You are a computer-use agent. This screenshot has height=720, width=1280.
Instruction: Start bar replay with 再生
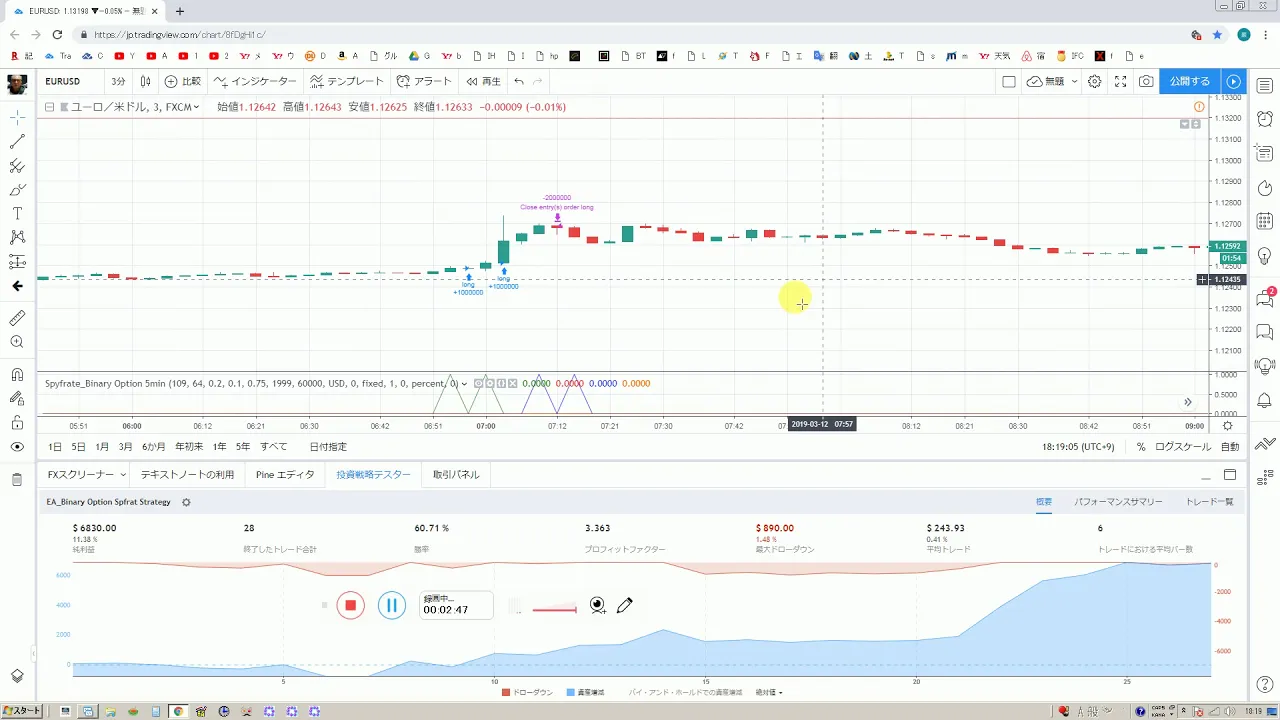(x=482, y=81)
